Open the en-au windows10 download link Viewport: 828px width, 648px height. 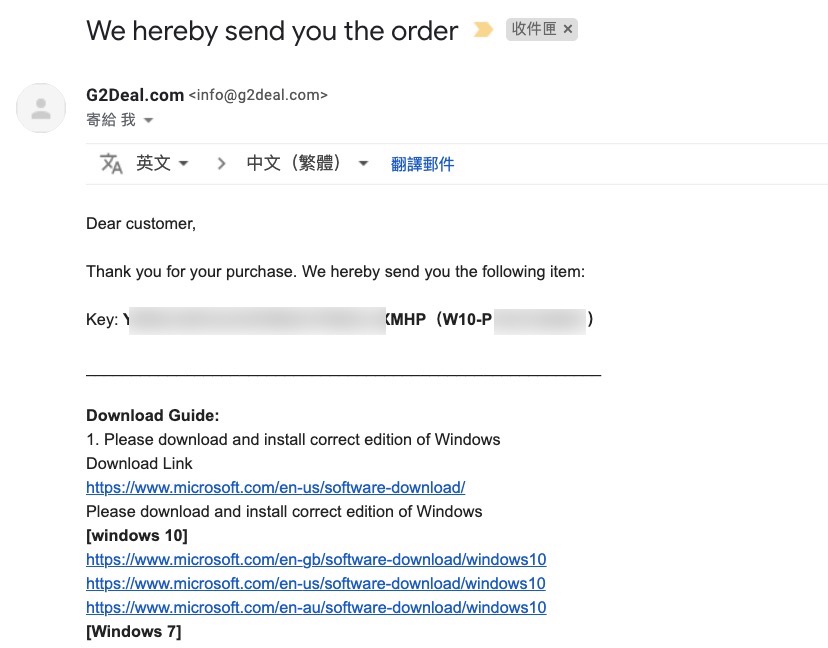[316, 608]
